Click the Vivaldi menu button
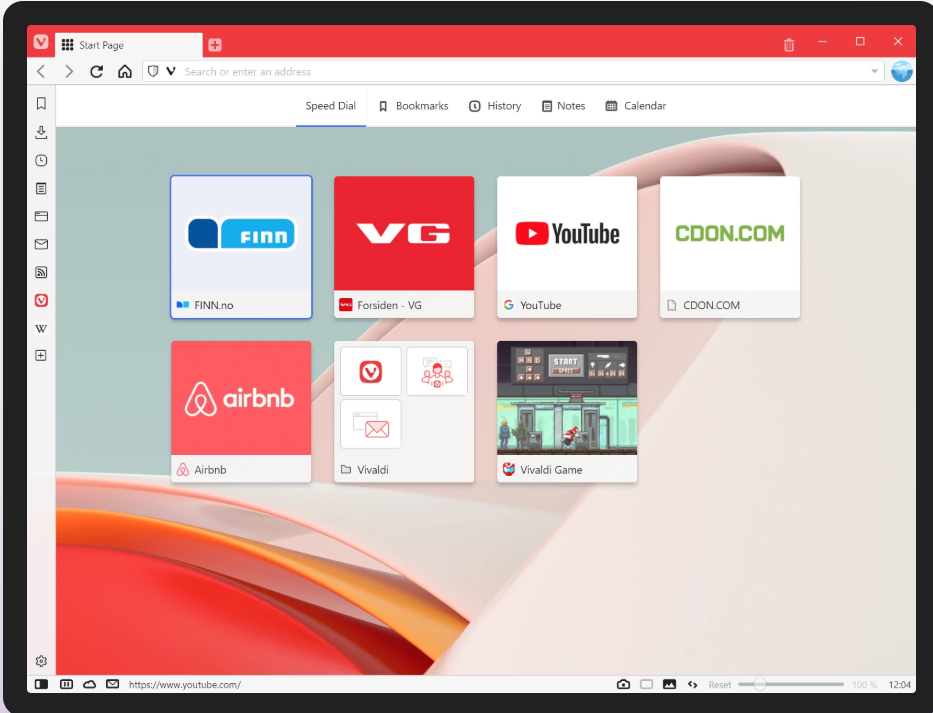 pyautogui.click(x=40, y=42)
